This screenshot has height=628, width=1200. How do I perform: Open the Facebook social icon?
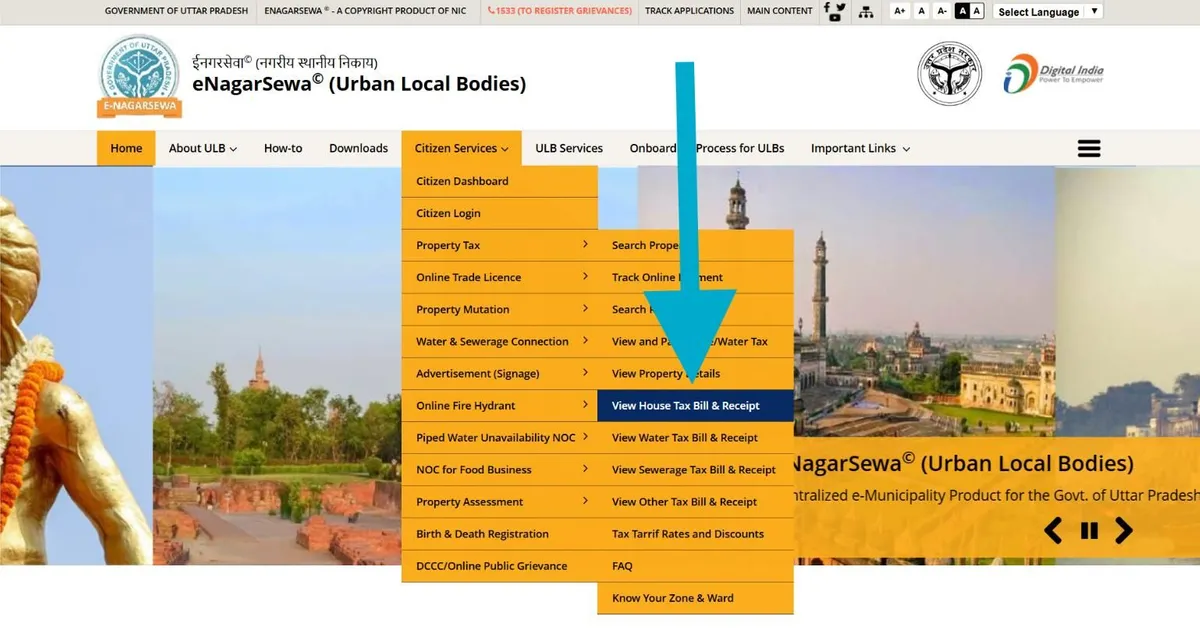click(x=827, y=7)
